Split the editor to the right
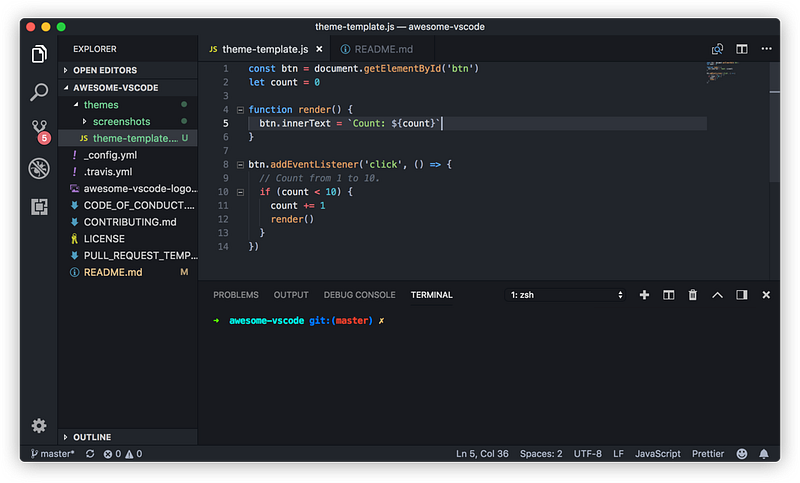The image size is (800, 483). [x=742, y=49]
